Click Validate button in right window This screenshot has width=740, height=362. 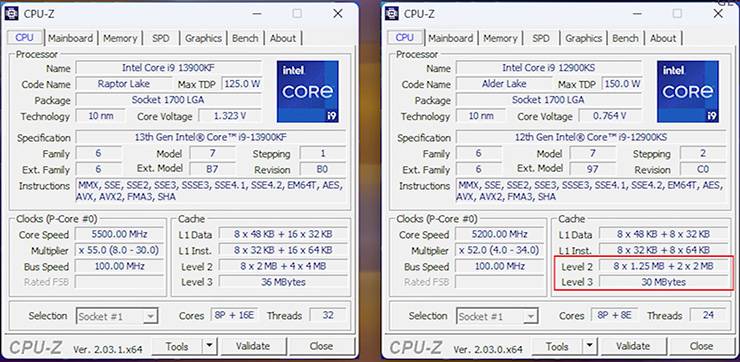click(x=633, y=346)
